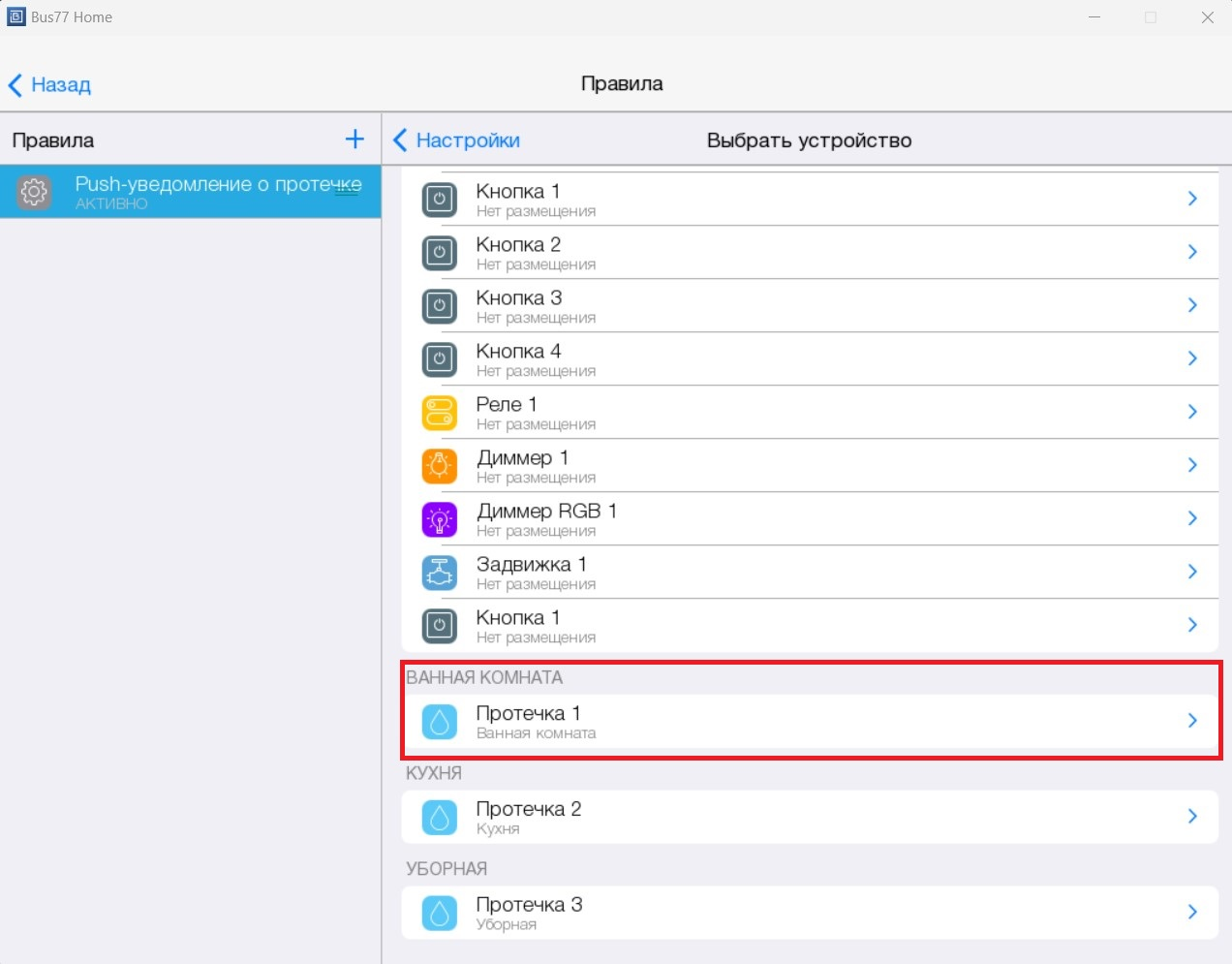Click the Bus77 Home app icon in title bar
This screenshot has height=964, width=1232.
tap(16, 16)
